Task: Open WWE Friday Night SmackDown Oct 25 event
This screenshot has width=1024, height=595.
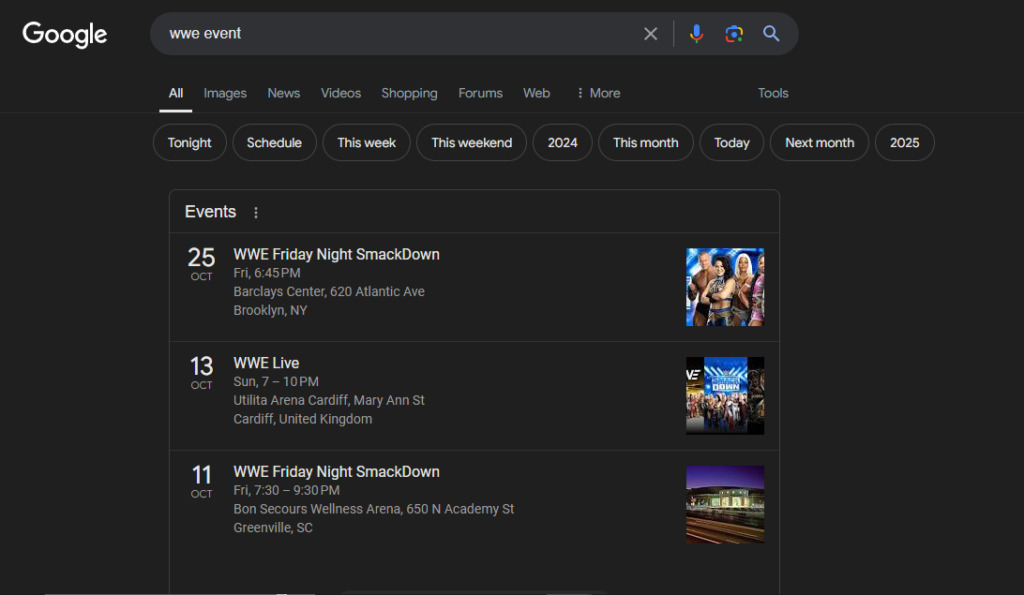Action: click(x=336, y=254)
